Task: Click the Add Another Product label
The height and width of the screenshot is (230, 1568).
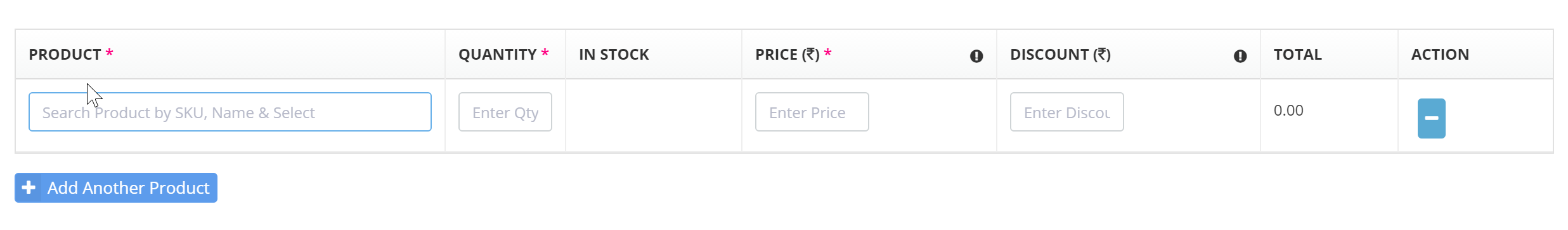Action: click(x=128, y=188)
